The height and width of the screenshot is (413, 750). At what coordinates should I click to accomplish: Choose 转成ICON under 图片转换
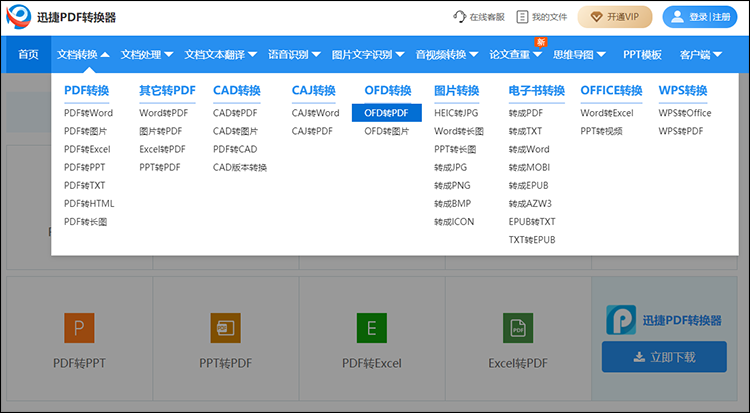click(x=454, y=222)
